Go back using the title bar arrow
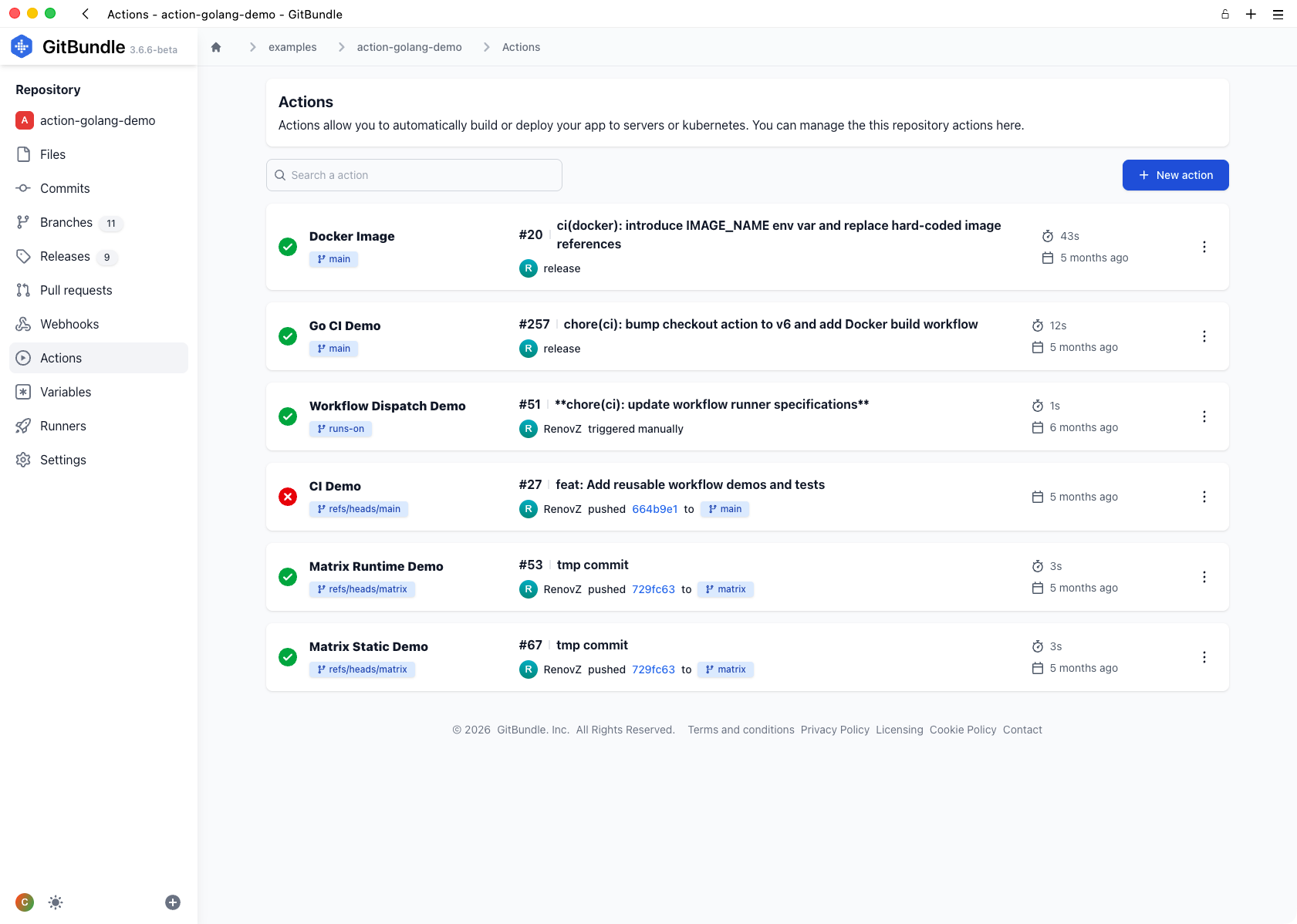This screenshot has height=924, width=1297. (86, 14)
